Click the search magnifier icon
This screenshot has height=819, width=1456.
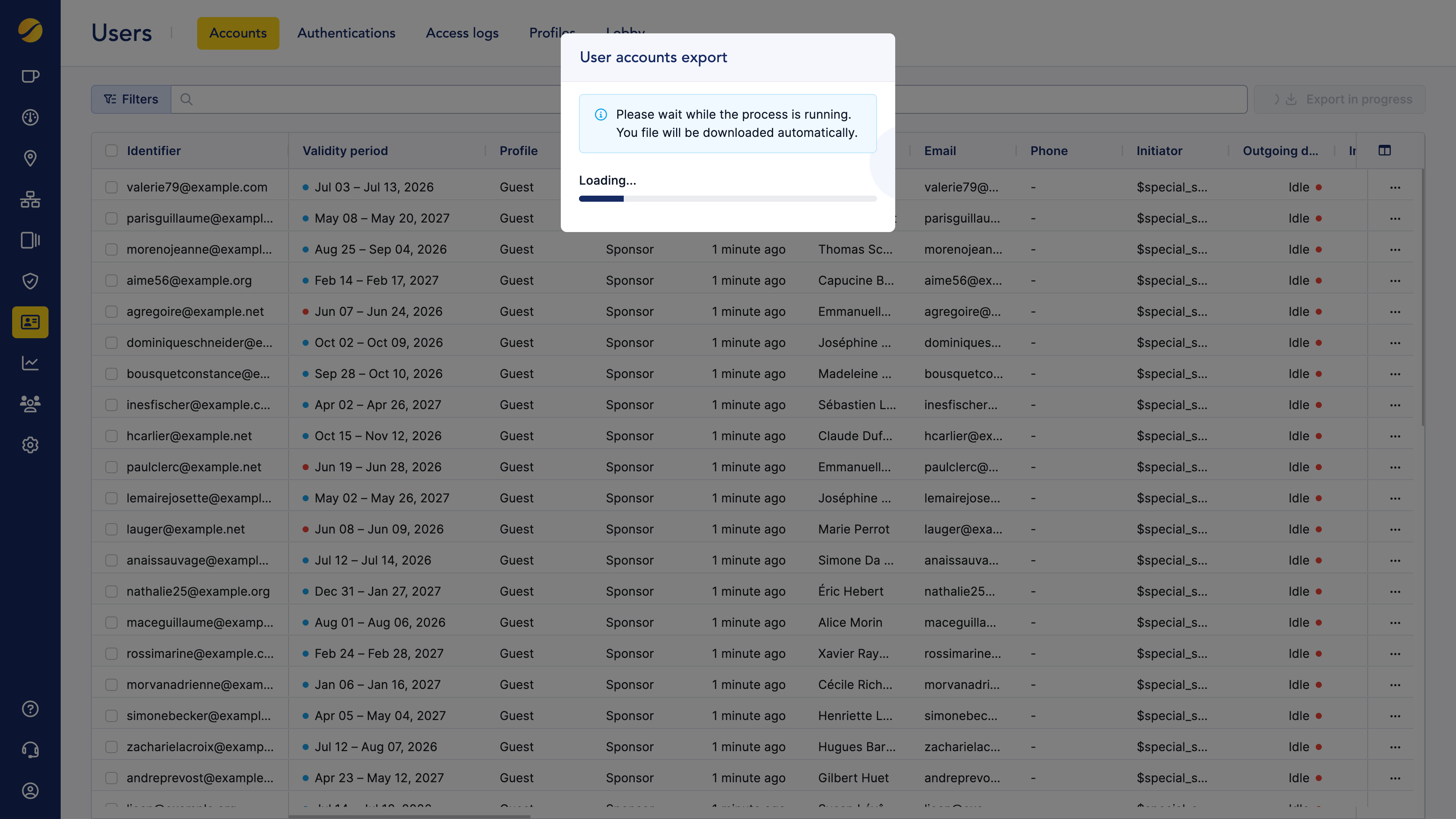pos(187,99)
